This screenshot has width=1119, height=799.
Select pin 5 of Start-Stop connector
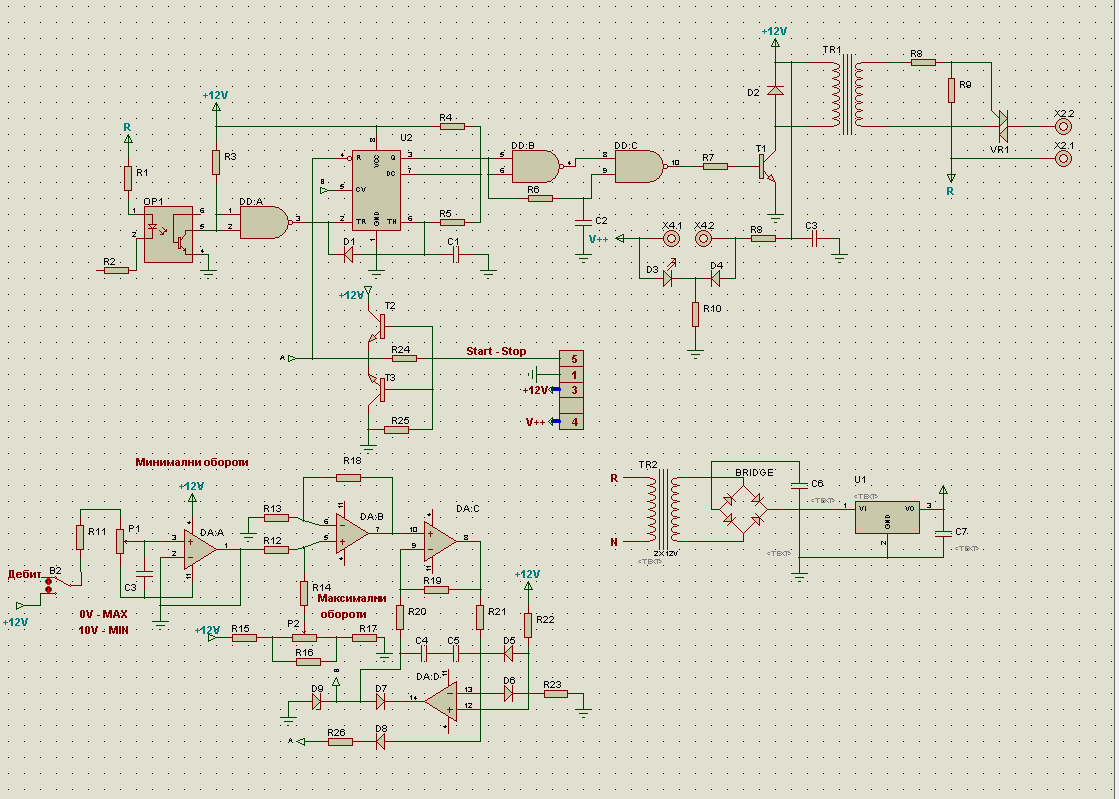(x=572, y=358)
